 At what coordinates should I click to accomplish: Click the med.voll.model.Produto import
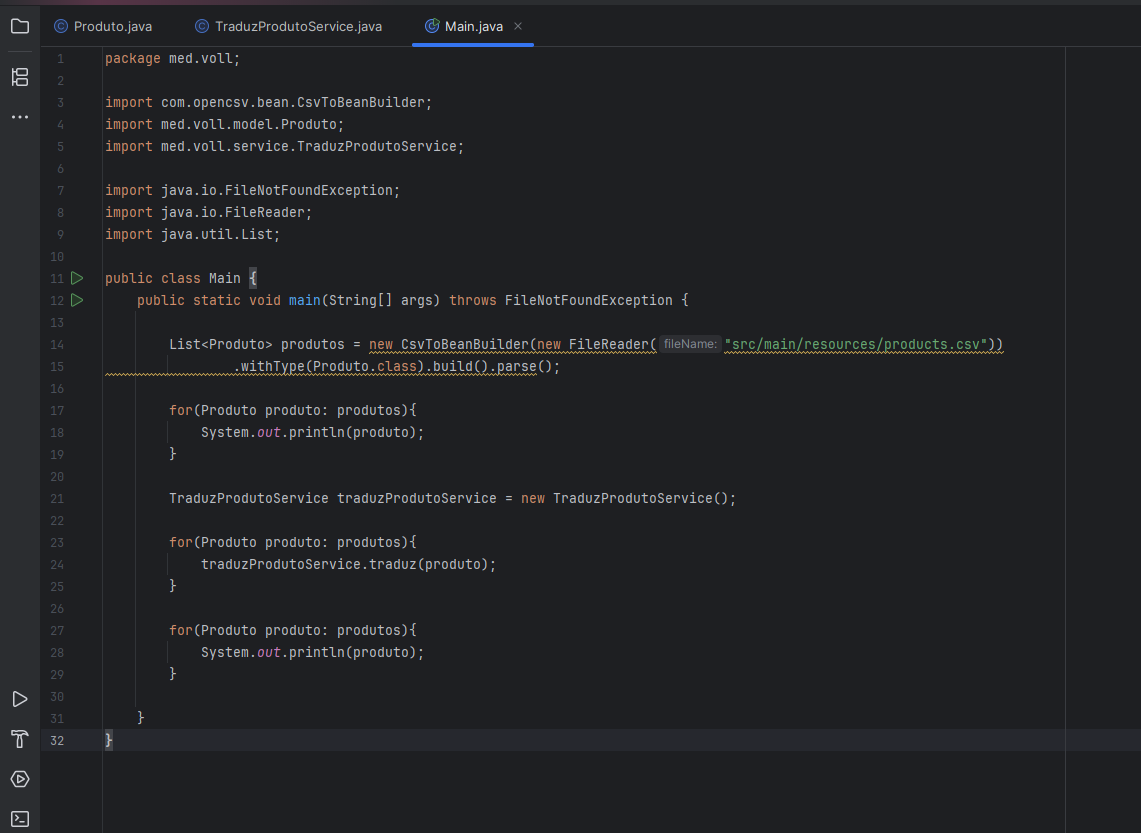point(224,124)
